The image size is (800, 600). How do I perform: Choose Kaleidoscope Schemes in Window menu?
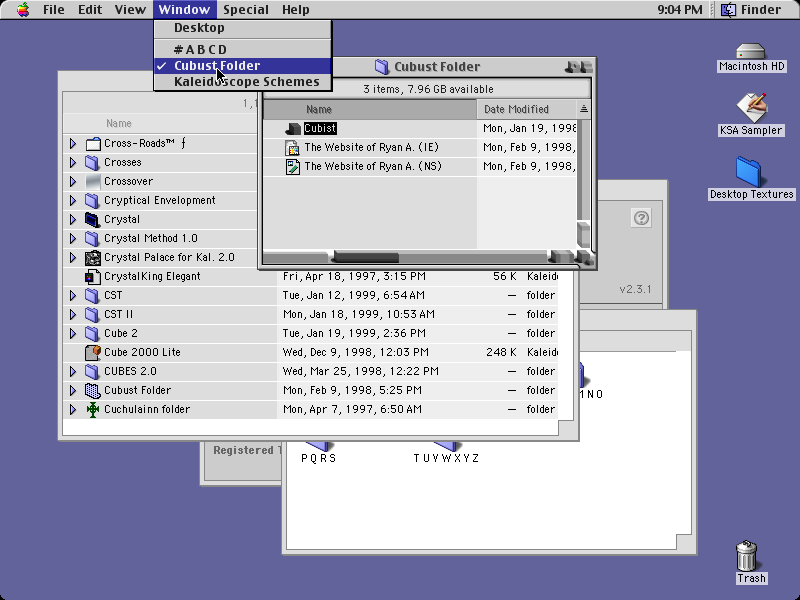[243, 82]
